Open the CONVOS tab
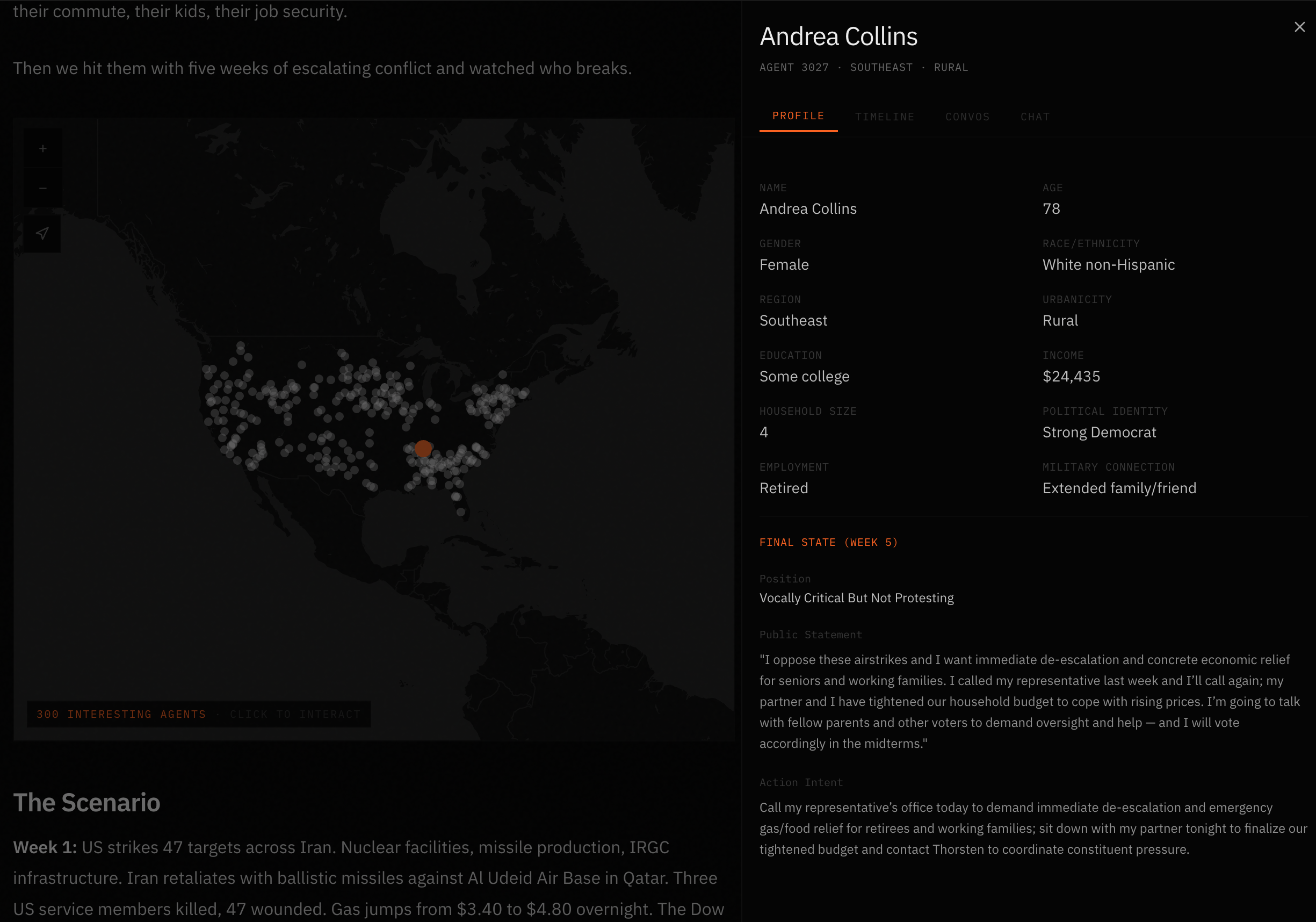This screenshot has height=922, width=1316. click(967, 117)
